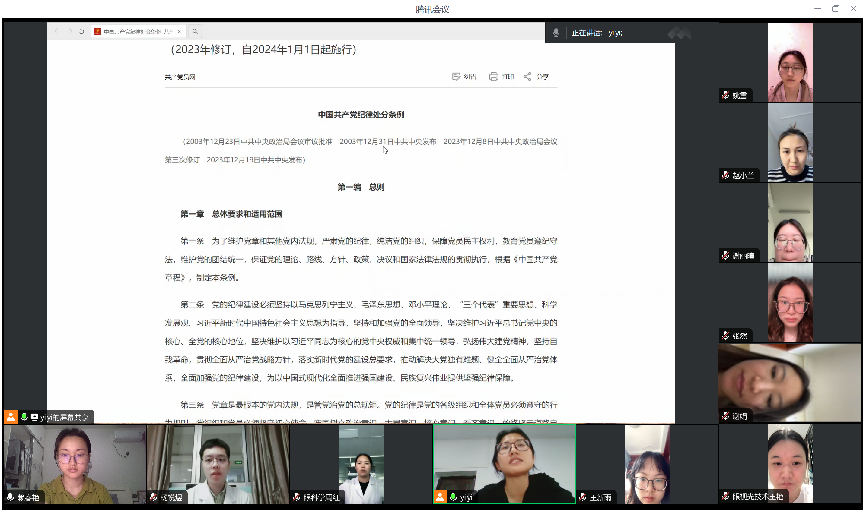Click muted mic icon on top-right participant

(725, 95)
